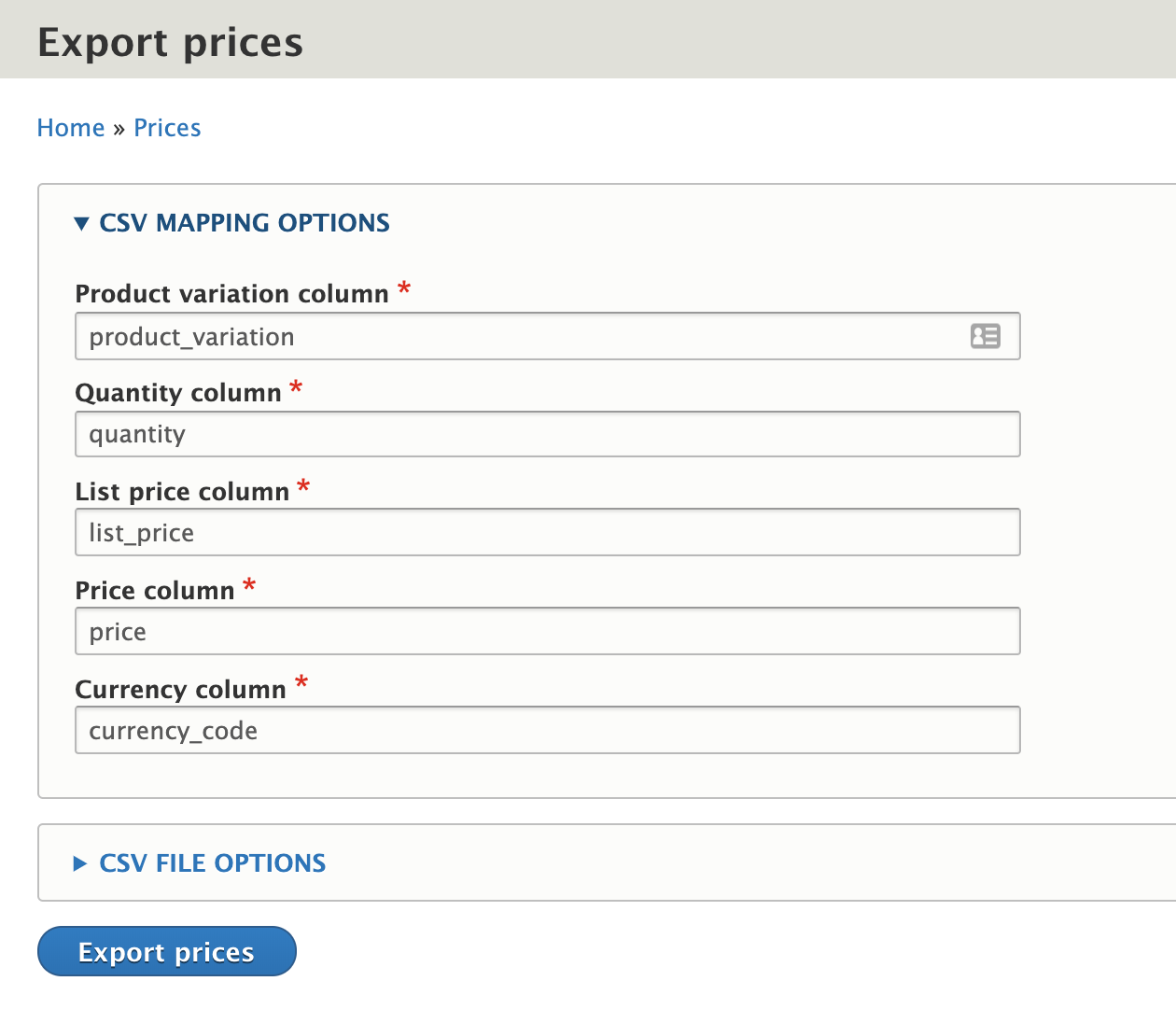
Task: Click the CSV Mapping Options section title
Action: [245, 223]
